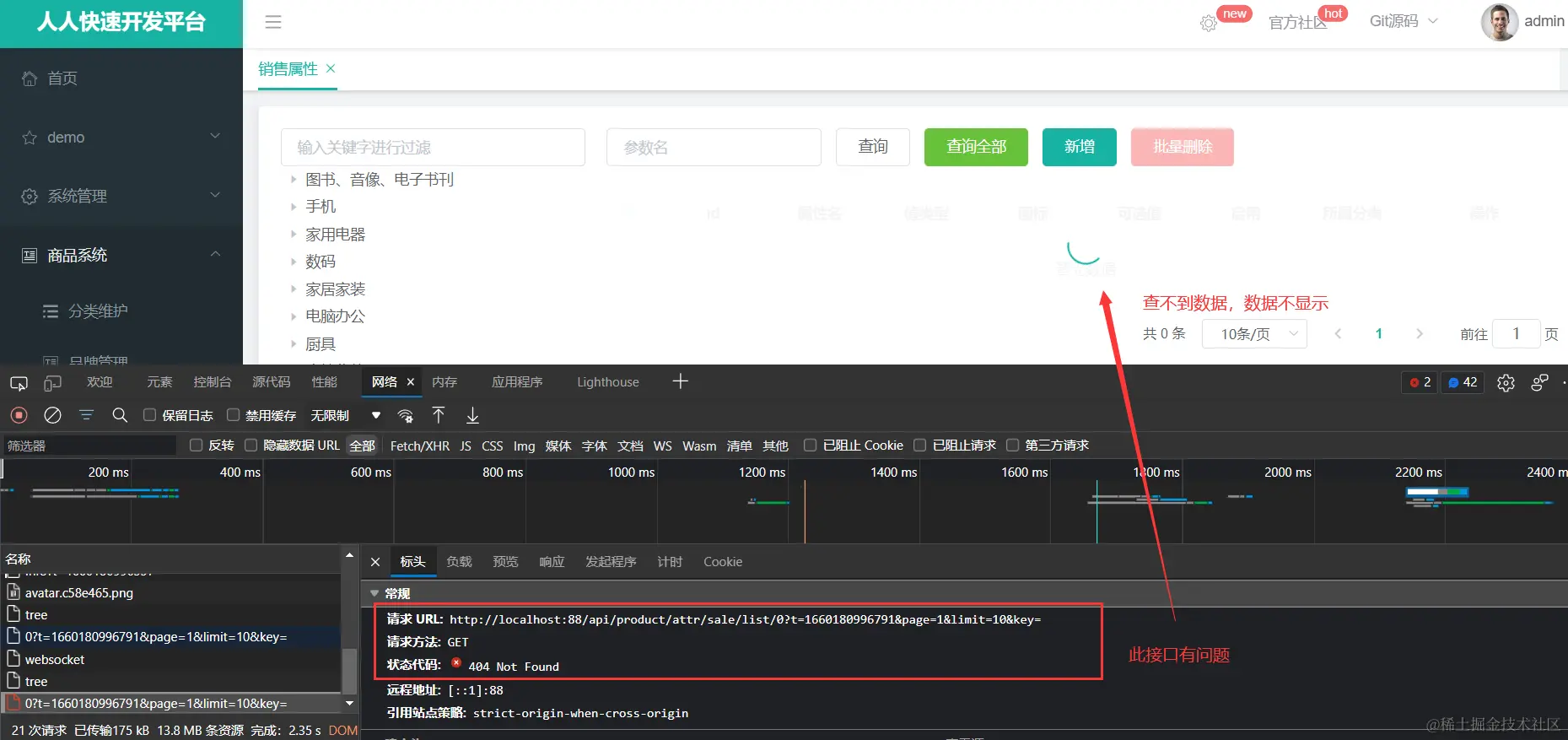The height and width of the screenshot is (740, 1568).
Task: Go to next page arrow in pagination
Action: pos(1420,334)
